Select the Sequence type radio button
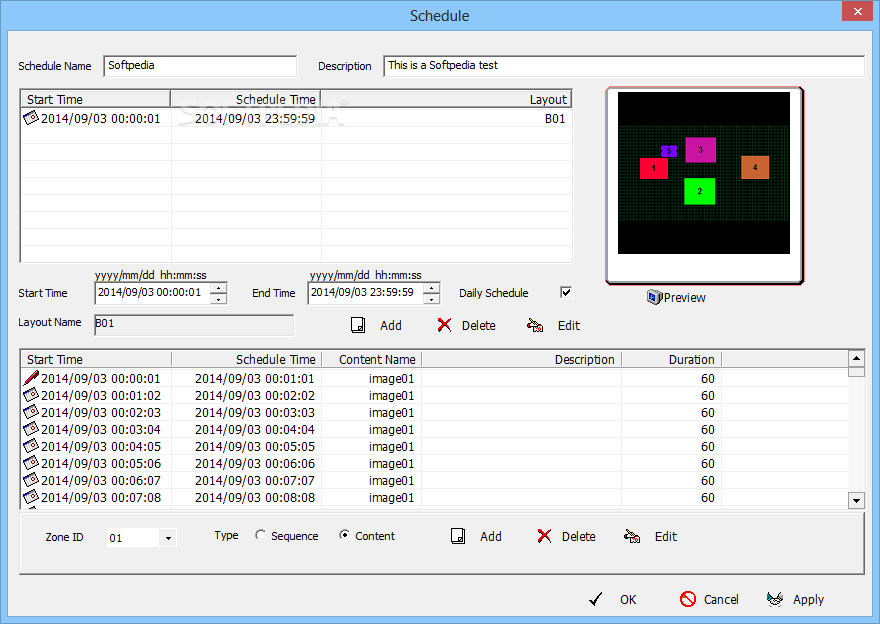 pos(260,535)
